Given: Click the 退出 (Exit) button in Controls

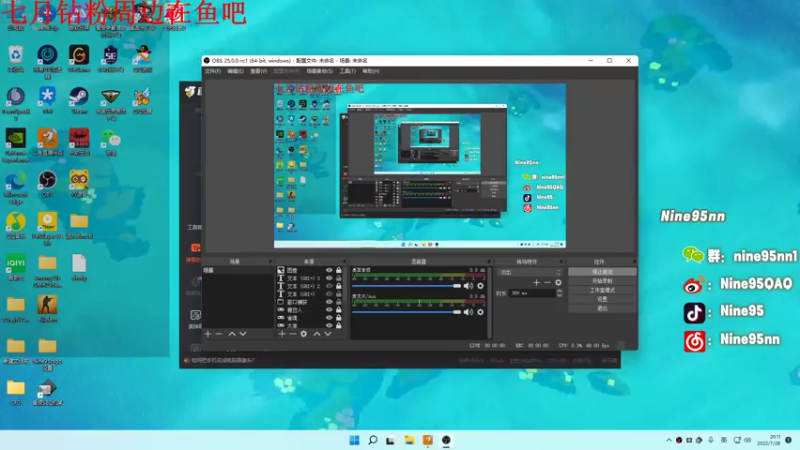Looking at the screenshot, I should pyautogui.click(x=602, y=308).
